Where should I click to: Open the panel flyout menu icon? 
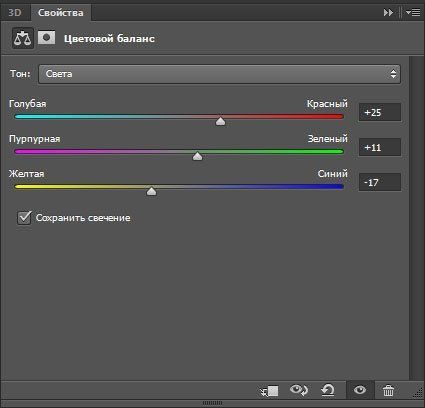413,13
